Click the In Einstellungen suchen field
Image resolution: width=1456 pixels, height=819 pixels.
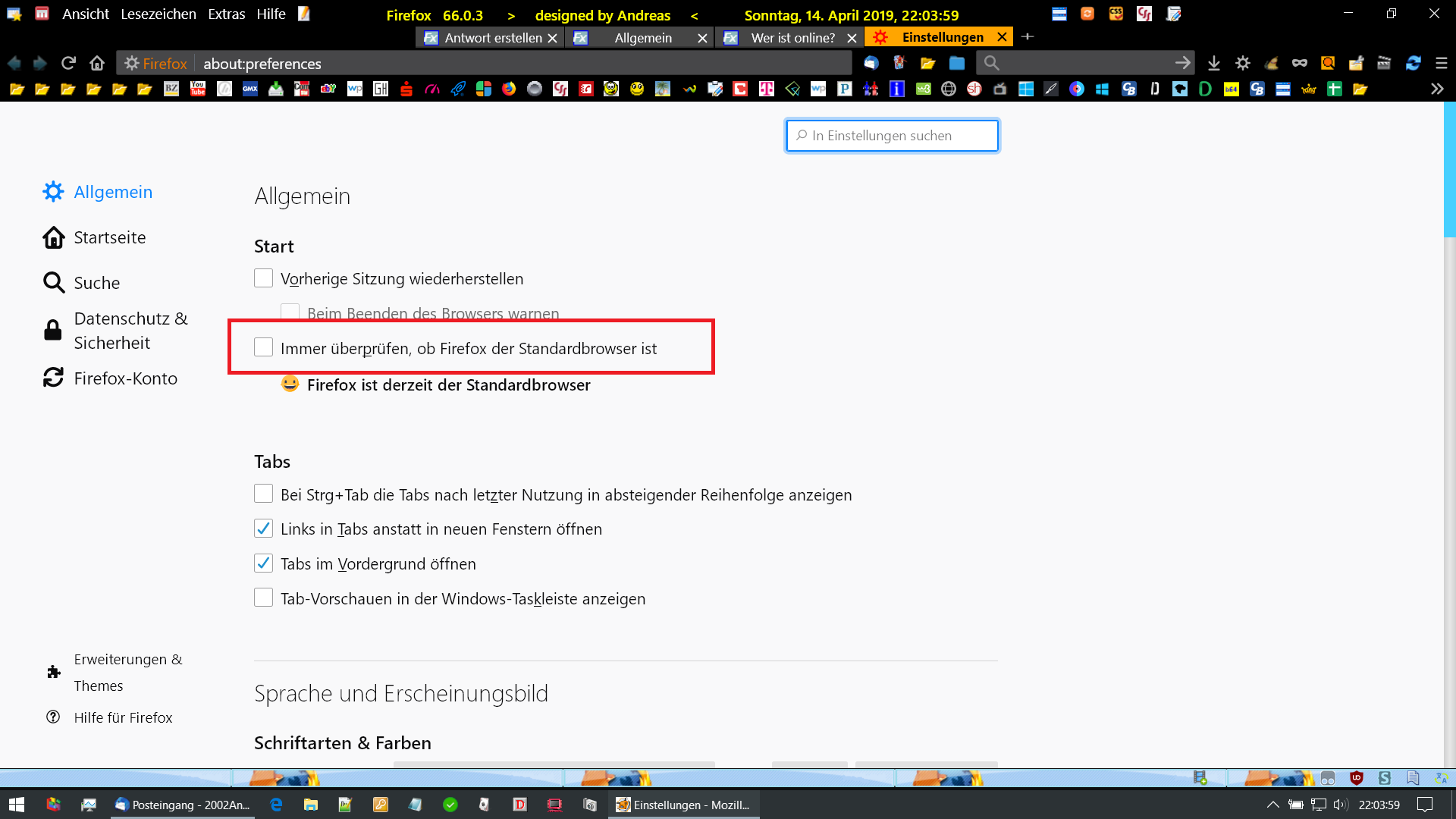click(892, 136)
